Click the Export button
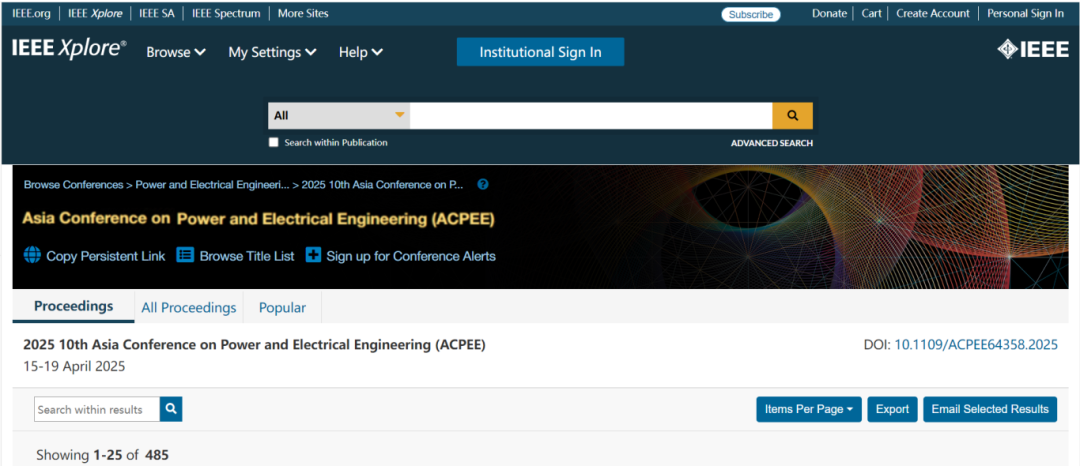 pyautogui.click(x=892, y=409)
